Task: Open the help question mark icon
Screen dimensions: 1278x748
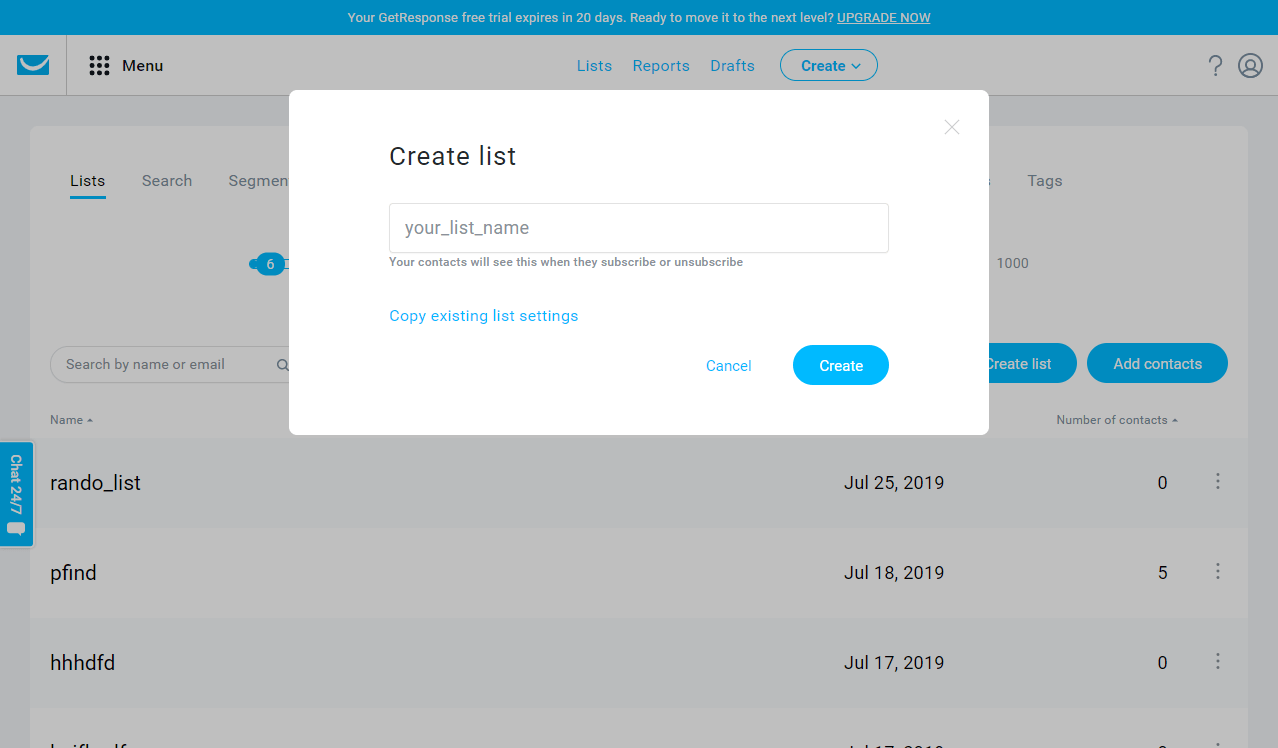Action: (1215, 66)
